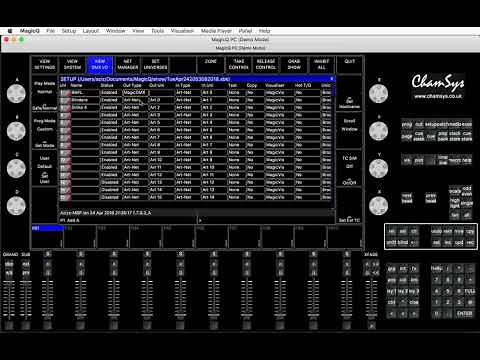
Task: Select the VIEW DMX I/O soft button
Action: pyautogui.click(x=100, y=64)
